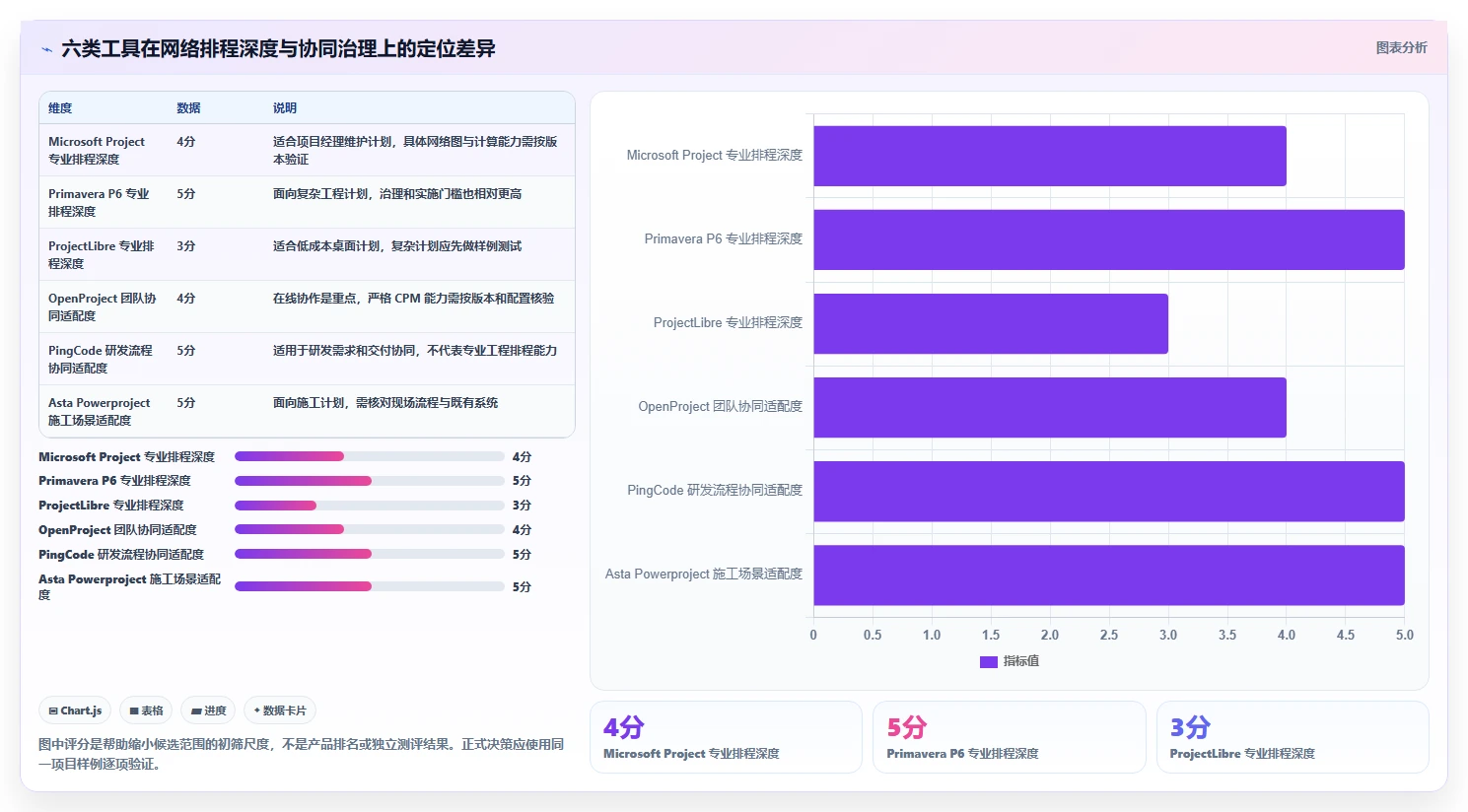Viewport: 1468px width, 812px height.
Task: Click the 图表分析 label in the header
Action: click(x=1401, y=47)
